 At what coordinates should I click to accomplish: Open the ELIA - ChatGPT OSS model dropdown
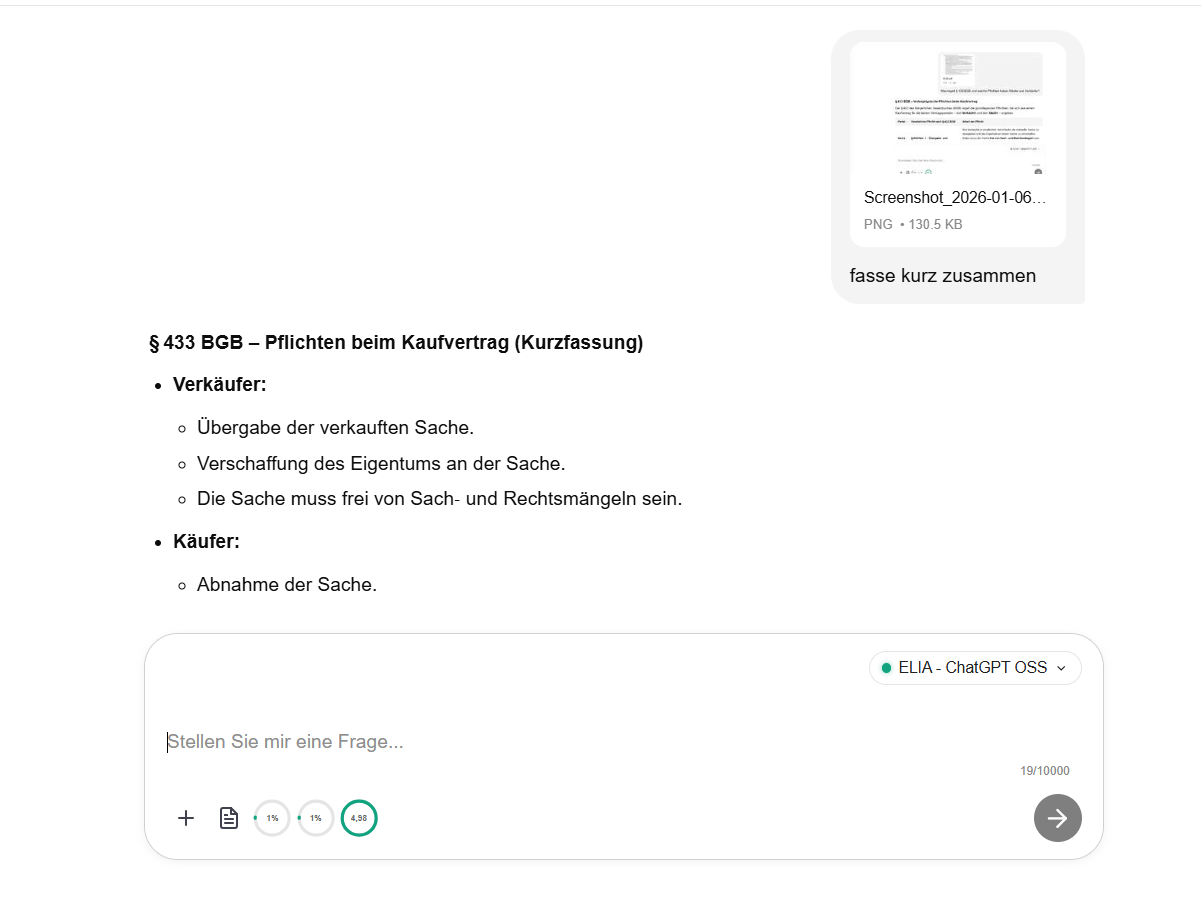(975, 667)
